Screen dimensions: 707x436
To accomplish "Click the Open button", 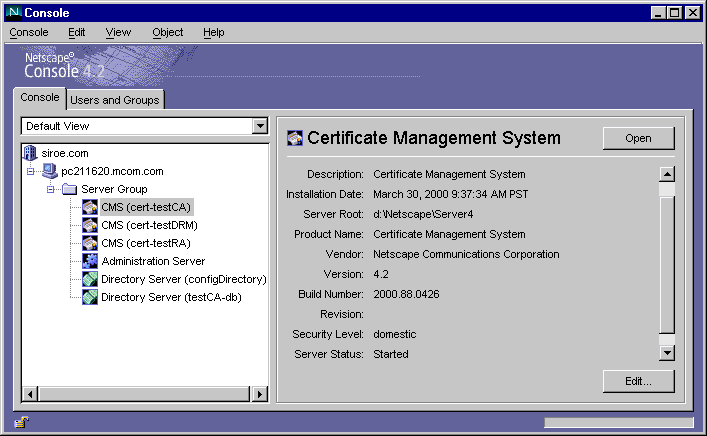I will pos(638,138).
